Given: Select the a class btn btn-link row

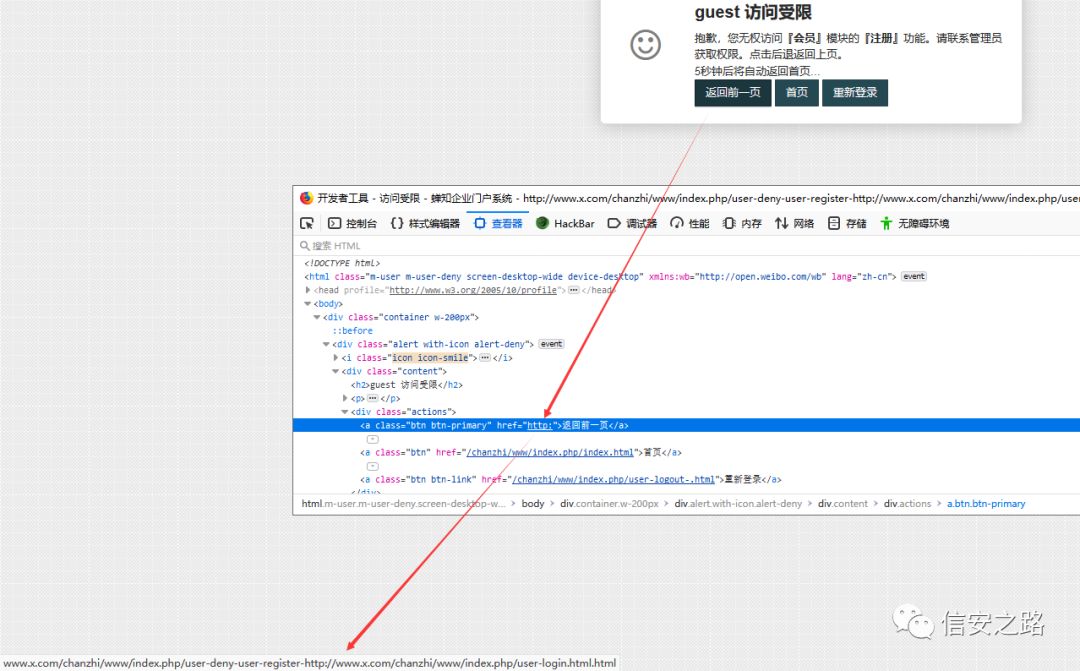Looking at the screenshot, I should (x=570, y=479).
